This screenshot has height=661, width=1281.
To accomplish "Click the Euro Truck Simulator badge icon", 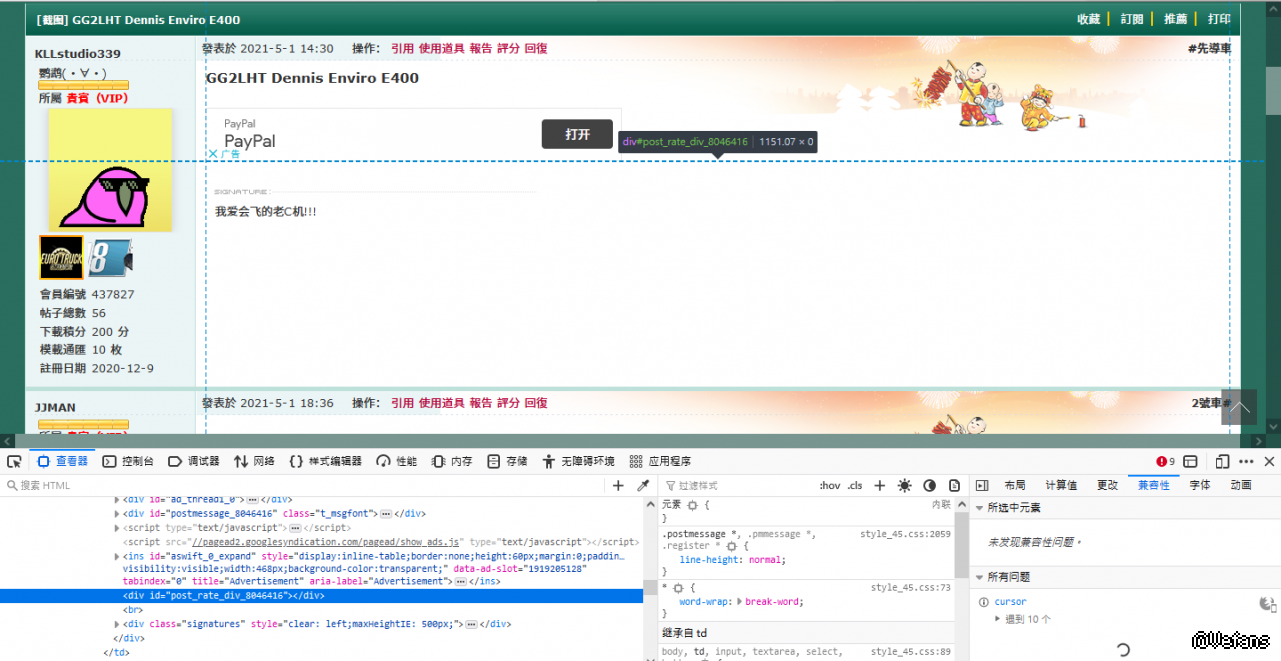I will point(61,258).
